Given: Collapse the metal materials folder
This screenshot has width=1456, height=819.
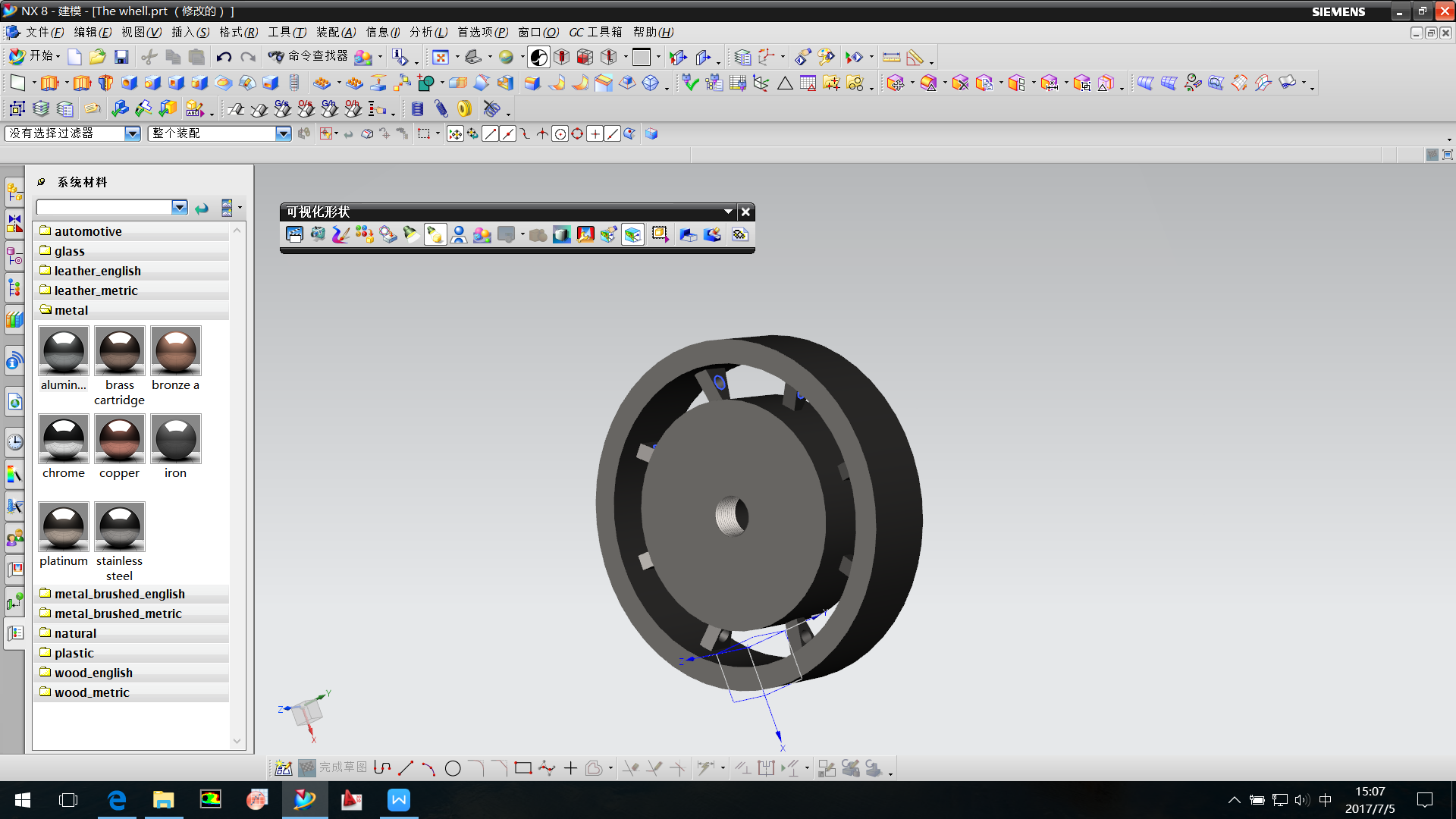Looking at the screenshot, I should point(130,310).
